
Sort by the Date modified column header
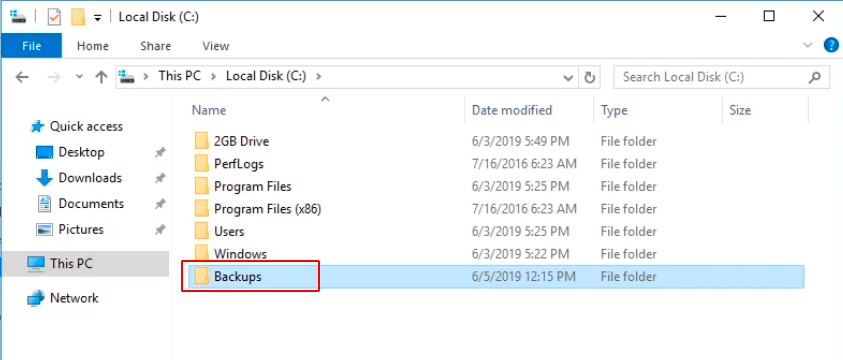click(x=512, y=110)
